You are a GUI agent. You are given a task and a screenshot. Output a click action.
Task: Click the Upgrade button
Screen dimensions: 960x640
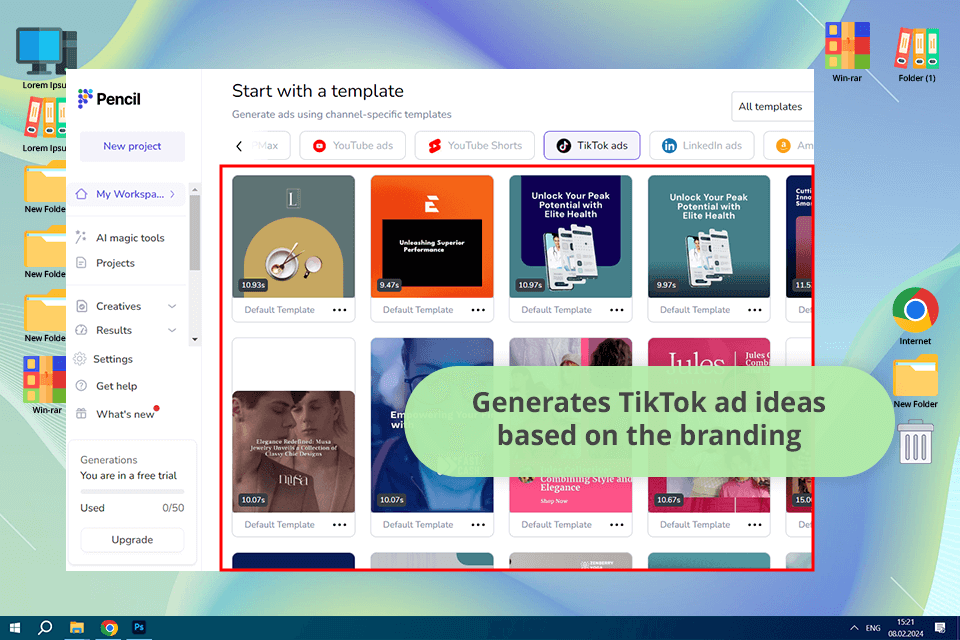pyautogui.click(x=132, y=540)
